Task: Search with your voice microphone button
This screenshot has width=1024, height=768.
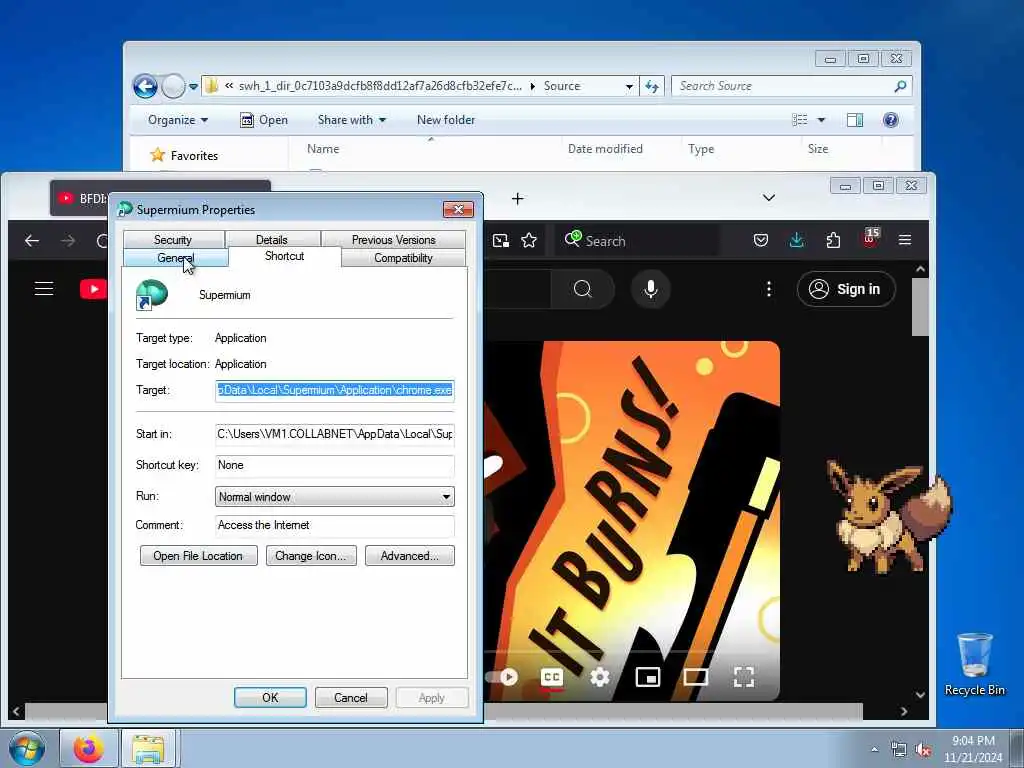Action: [651, 289]
